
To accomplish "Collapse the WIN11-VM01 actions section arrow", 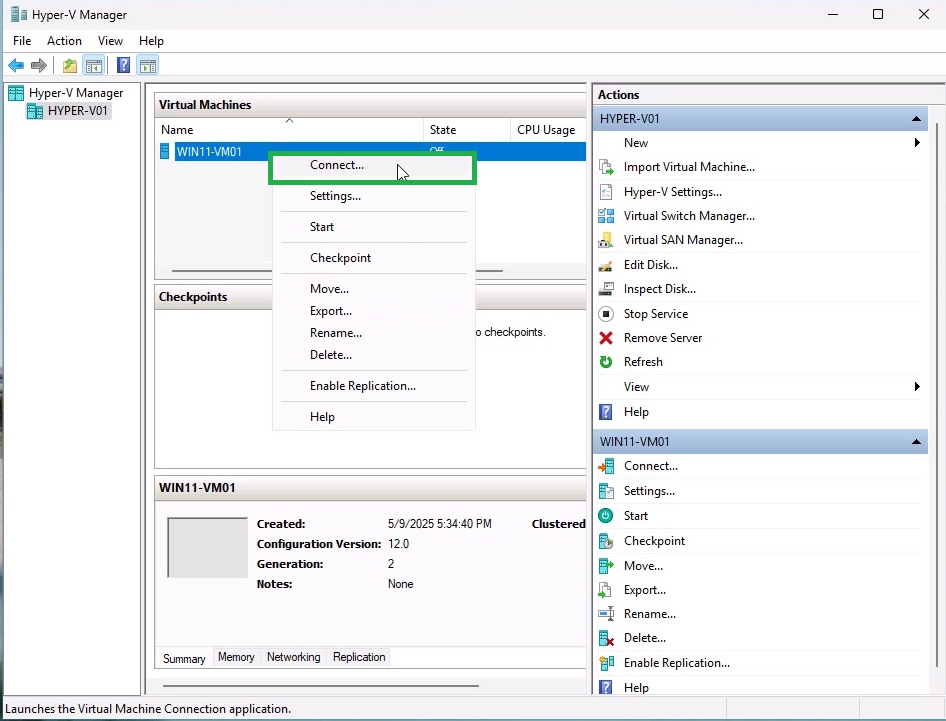I will click(x=916, y=442).
